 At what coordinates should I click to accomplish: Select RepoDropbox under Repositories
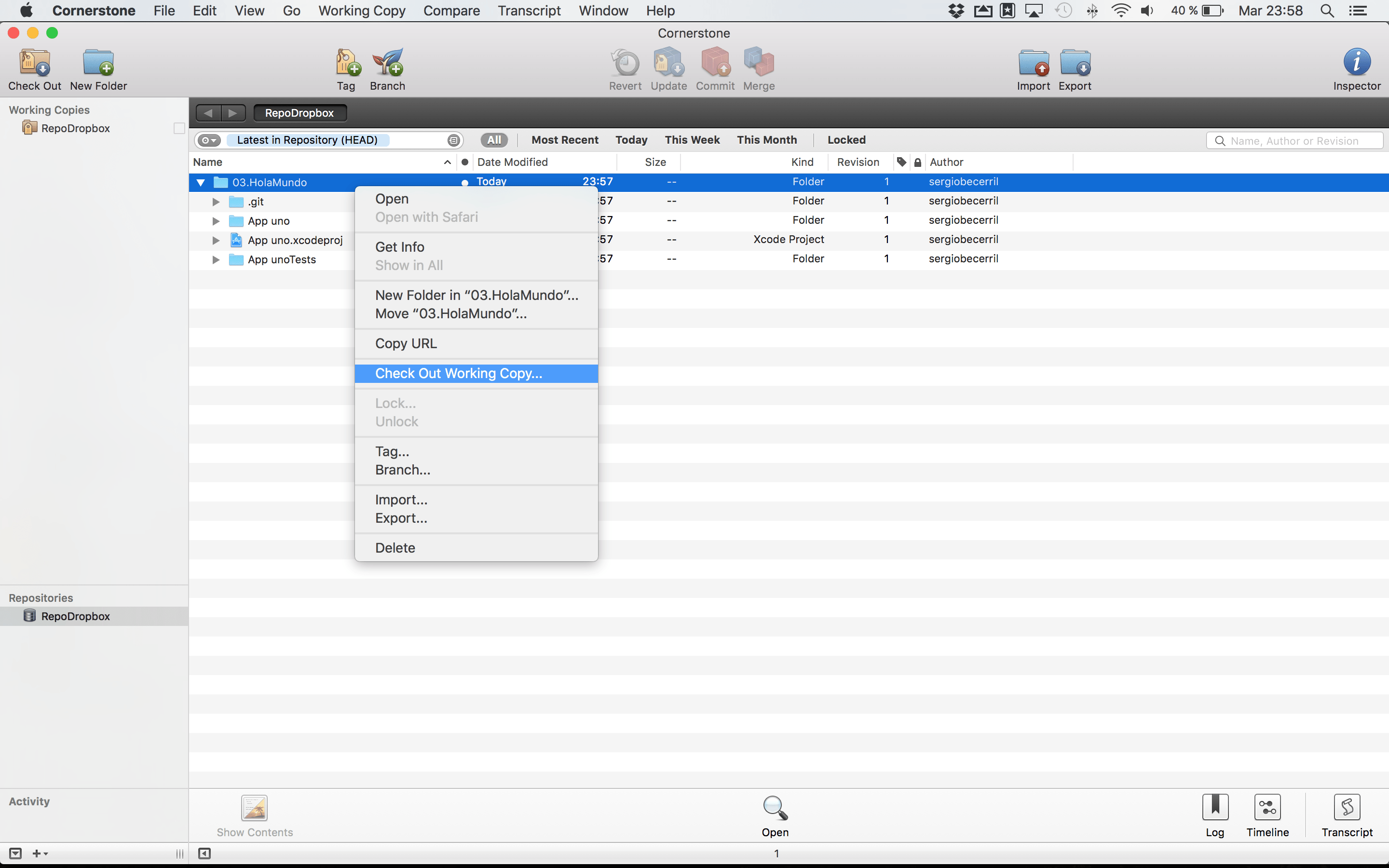click(x=94, y=616)
